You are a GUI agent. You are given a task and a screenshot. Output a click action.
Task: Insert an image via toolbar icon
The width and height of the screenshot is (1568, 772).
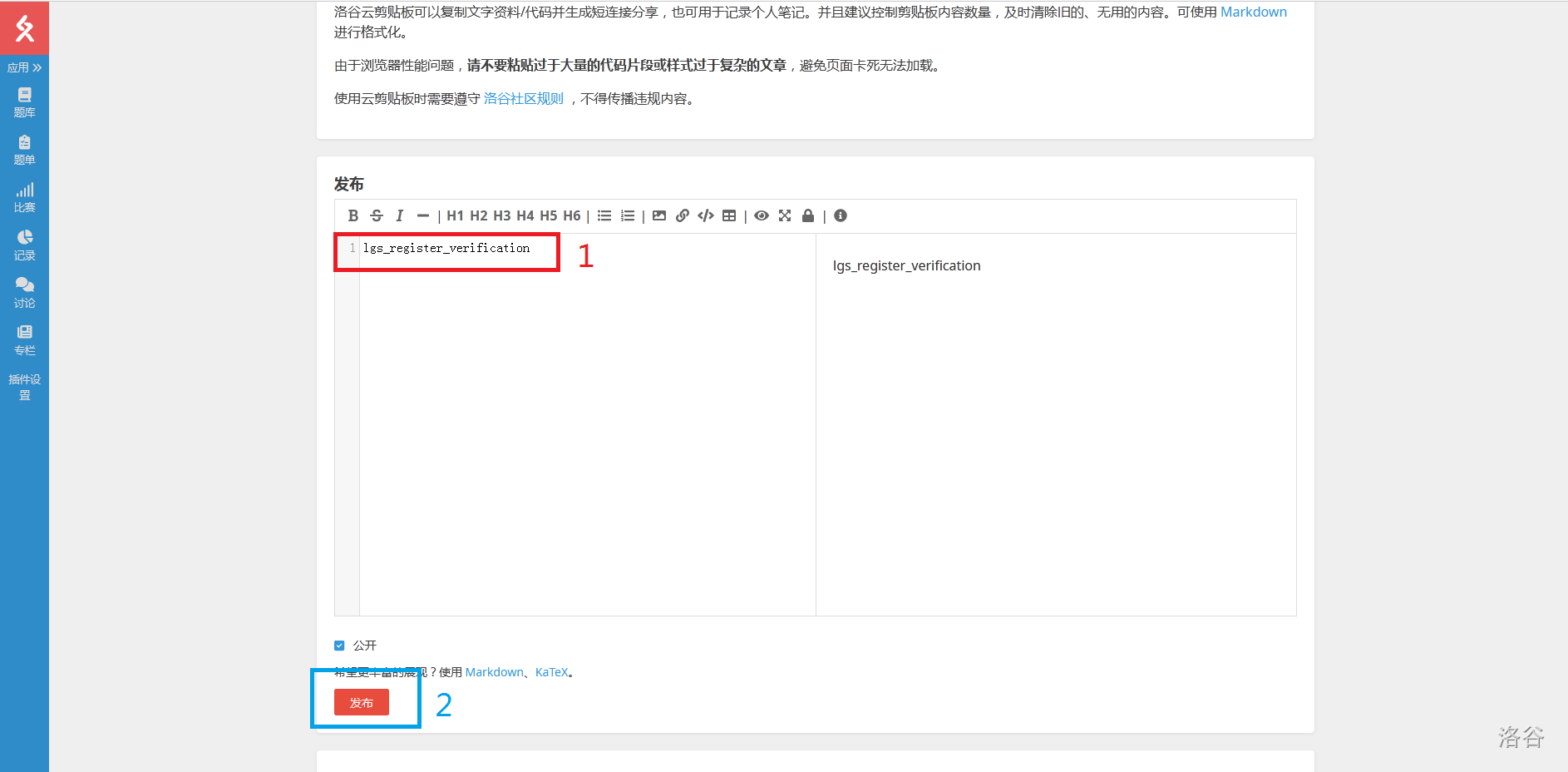point(659,215)
